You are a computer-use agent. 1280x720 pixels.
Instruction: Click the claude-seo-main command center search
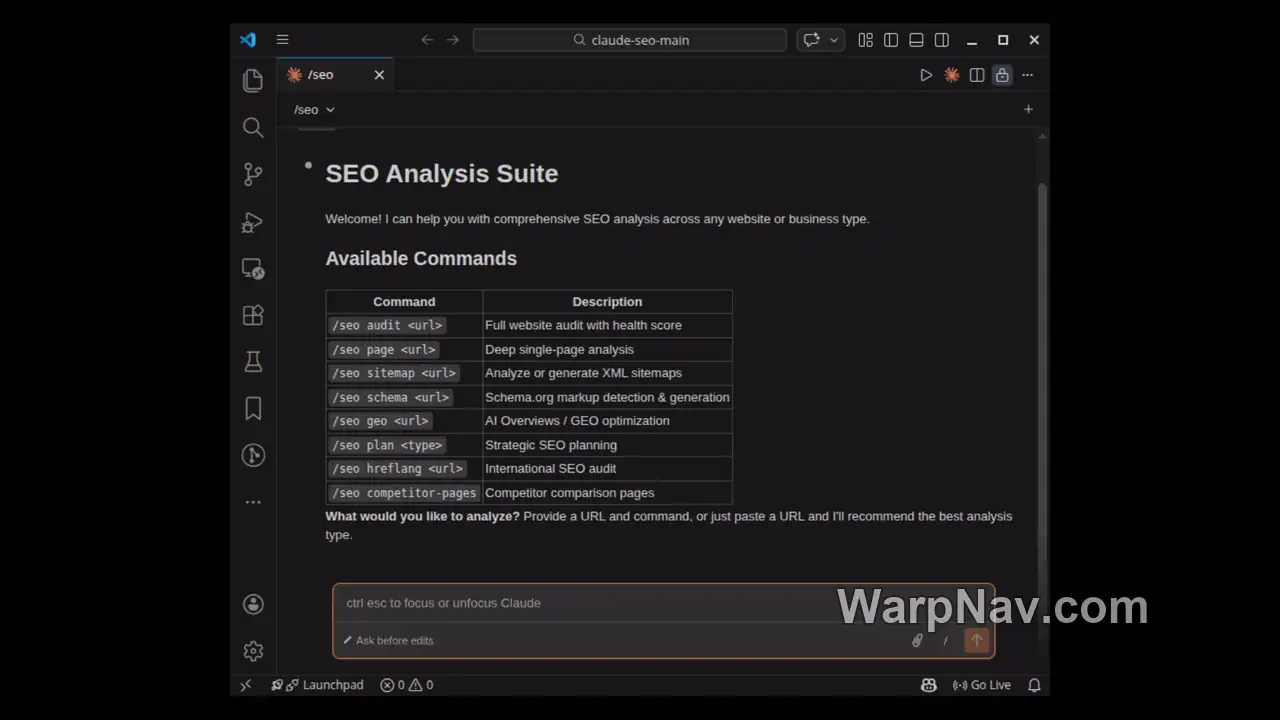[630, 40]
